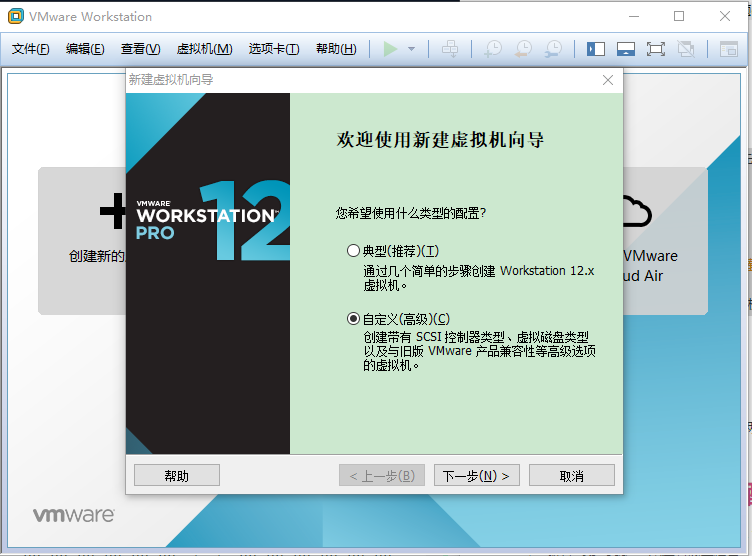Screen dimensions: 752x556
Task: Open the 查看(V) menu
Action: [x=141, y=49]
